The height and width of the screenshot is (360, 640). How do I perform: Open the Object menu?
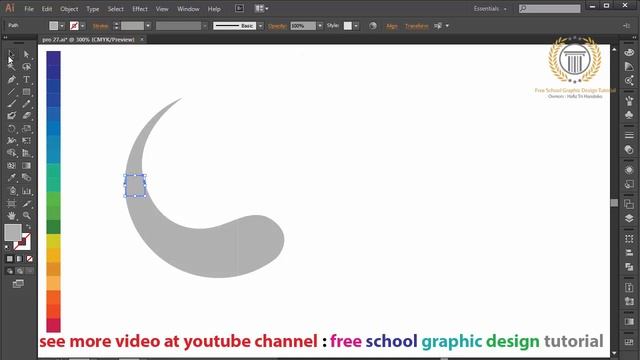point(69,9)
